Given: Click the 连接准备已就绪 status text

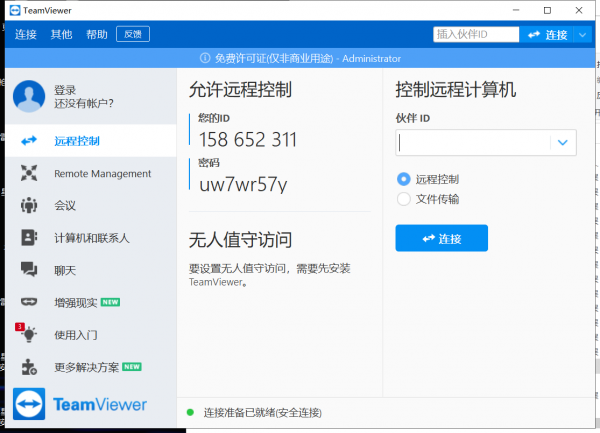Looking at the screenshot, I should pyautogui.click(x=262, y=413).
